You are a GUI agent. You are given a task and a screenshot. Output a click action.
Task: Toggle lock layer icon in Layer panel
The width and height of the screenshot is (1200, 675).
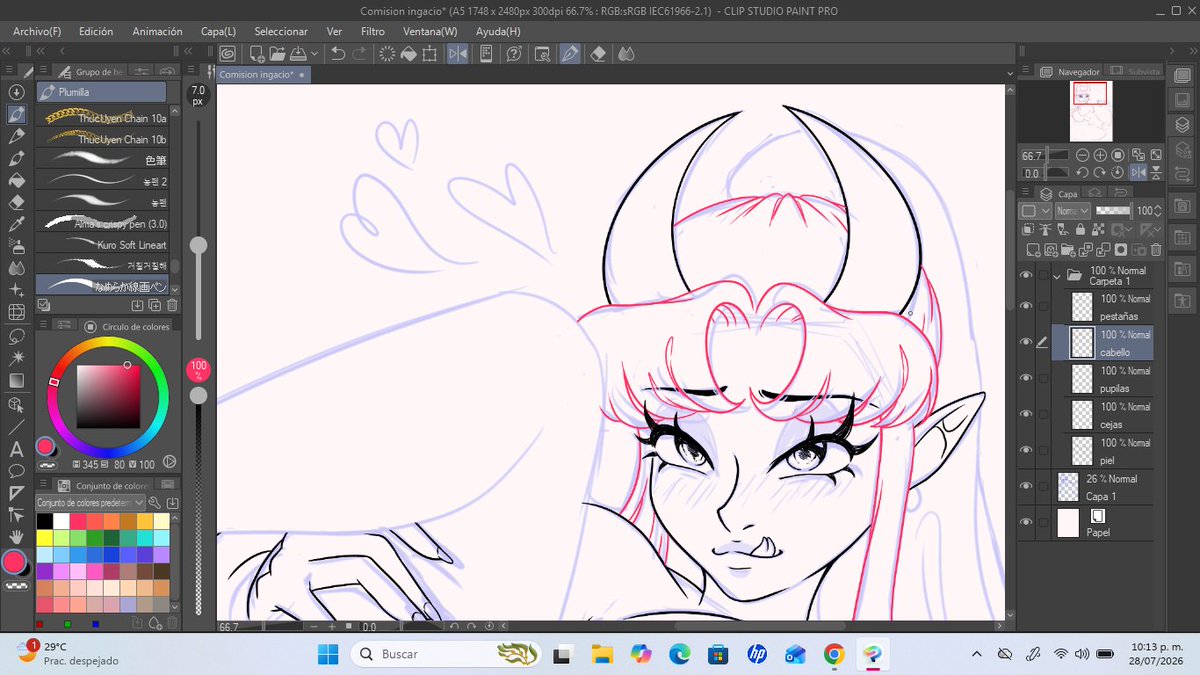click(1080, 230)
